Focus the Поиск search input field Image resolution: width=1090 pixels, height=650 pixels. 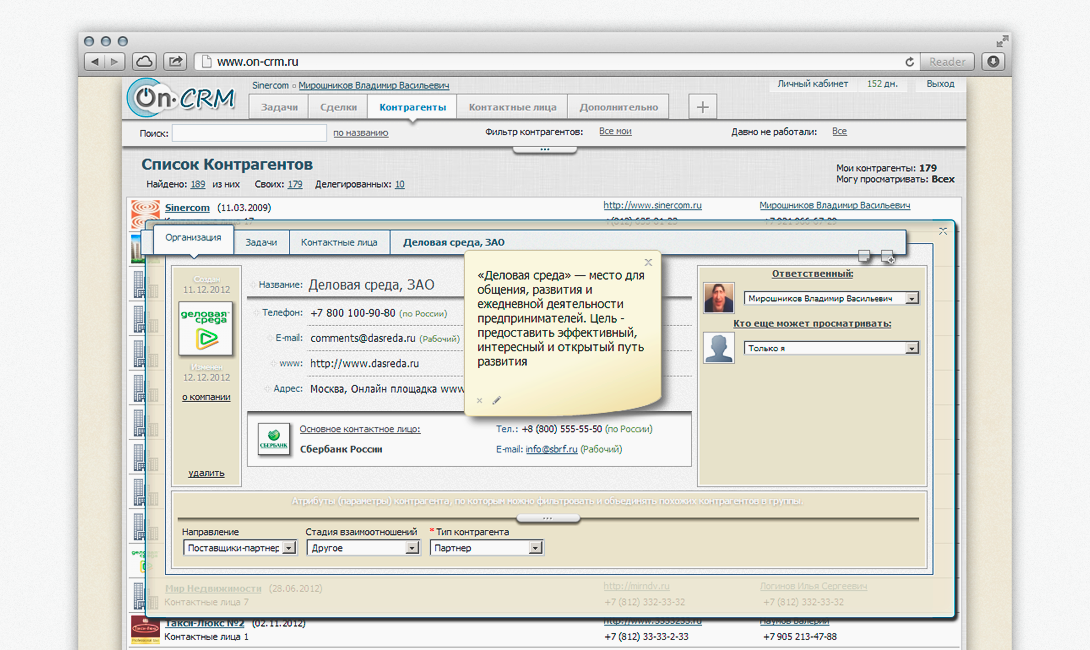pyautogui.click(x=250, y=133)
